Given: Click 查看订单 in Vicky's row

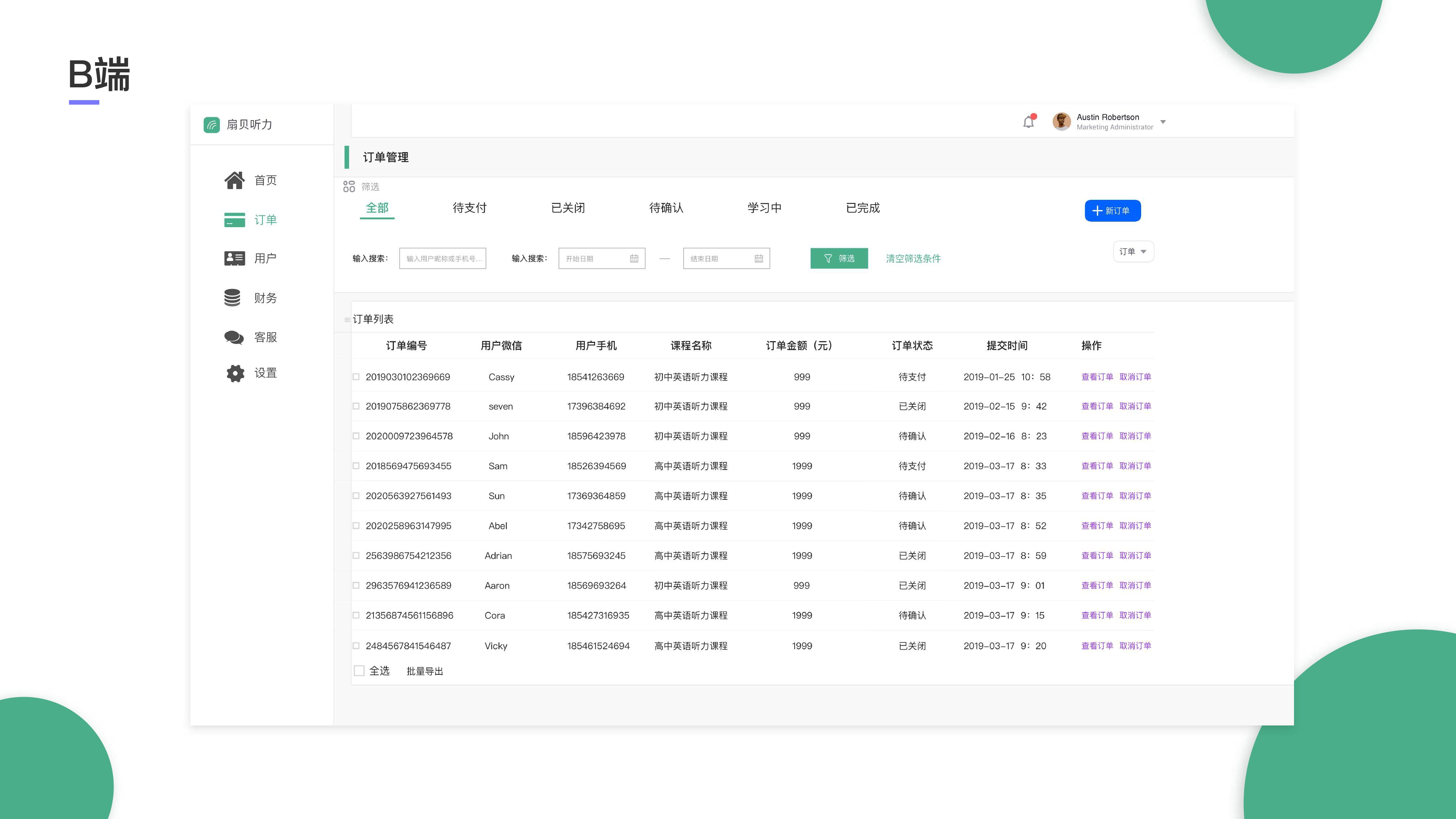Looking at the screenshot, I should [x=1097, y=646].
